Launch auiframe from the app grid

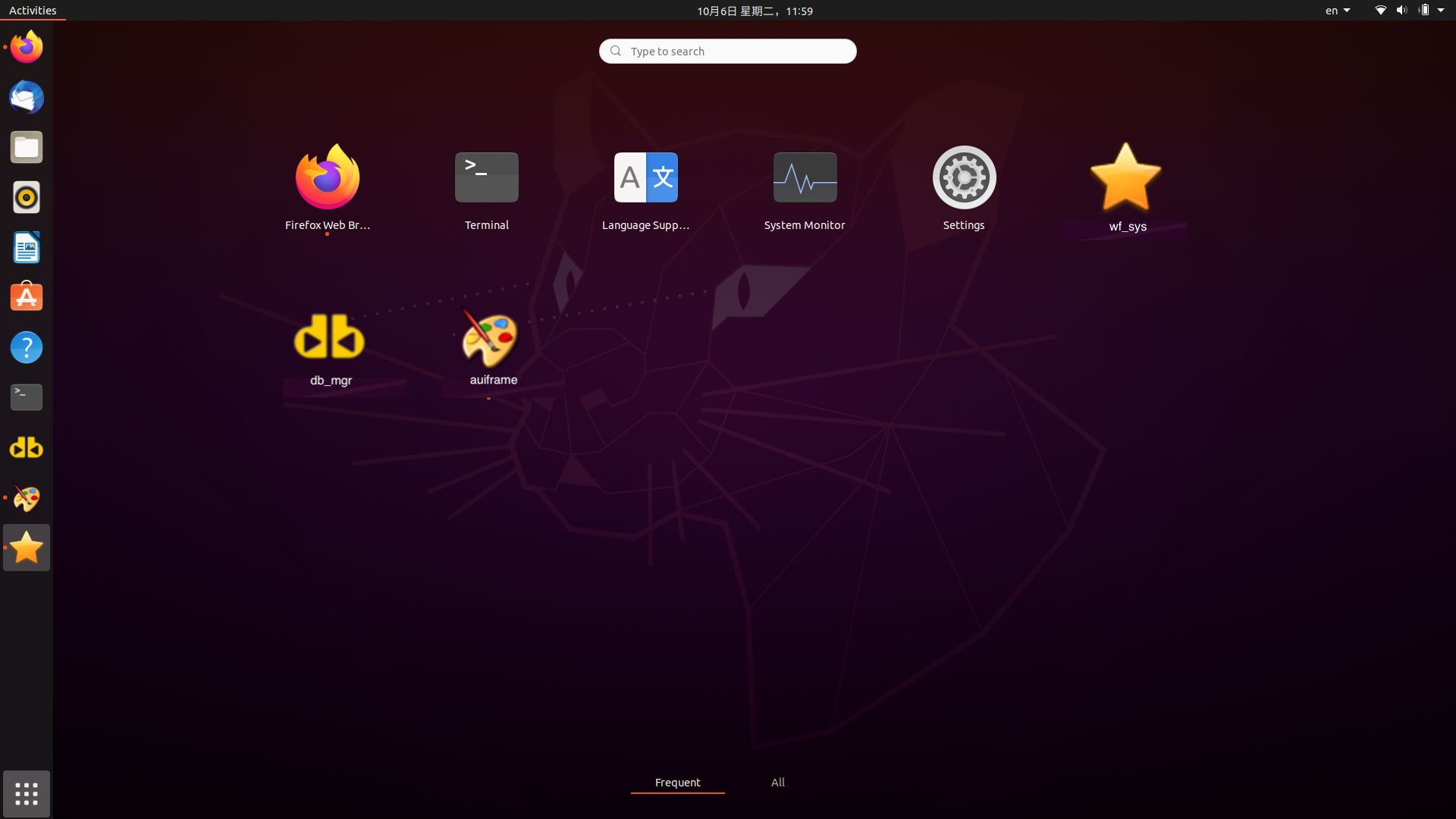(491, 340)
